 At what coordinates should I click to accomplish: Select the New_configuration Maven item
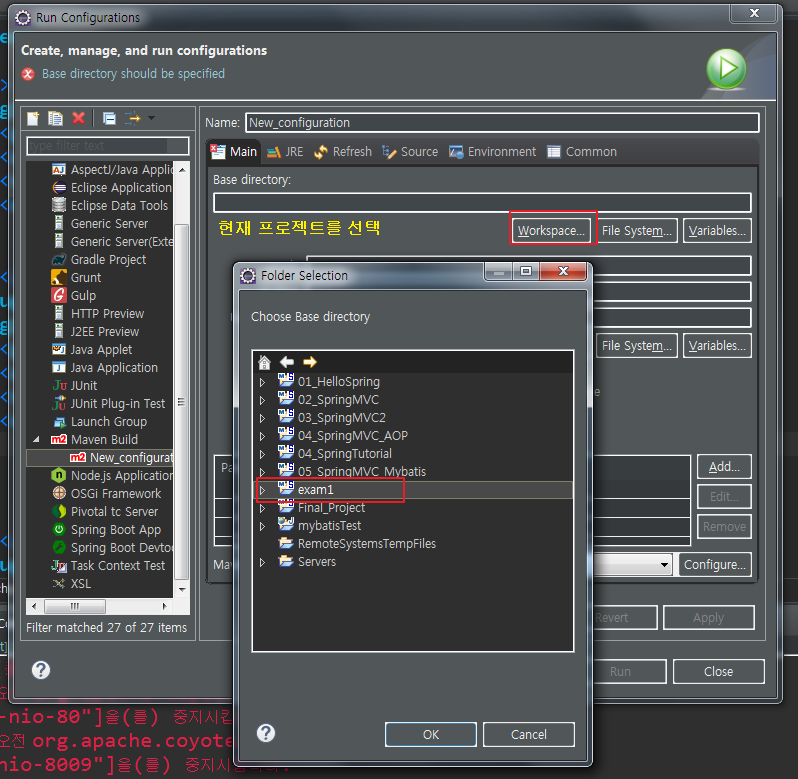point(121,458)
